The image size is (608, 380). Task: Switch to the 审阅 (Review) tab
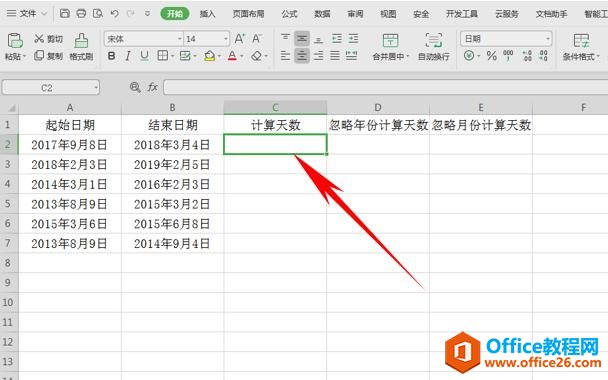click(355, 14)
